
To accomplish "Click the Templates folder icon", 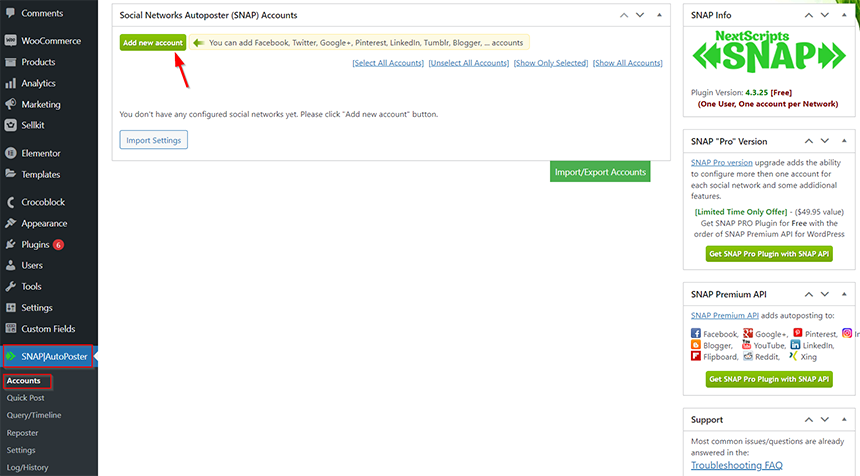I will point(10,174).
